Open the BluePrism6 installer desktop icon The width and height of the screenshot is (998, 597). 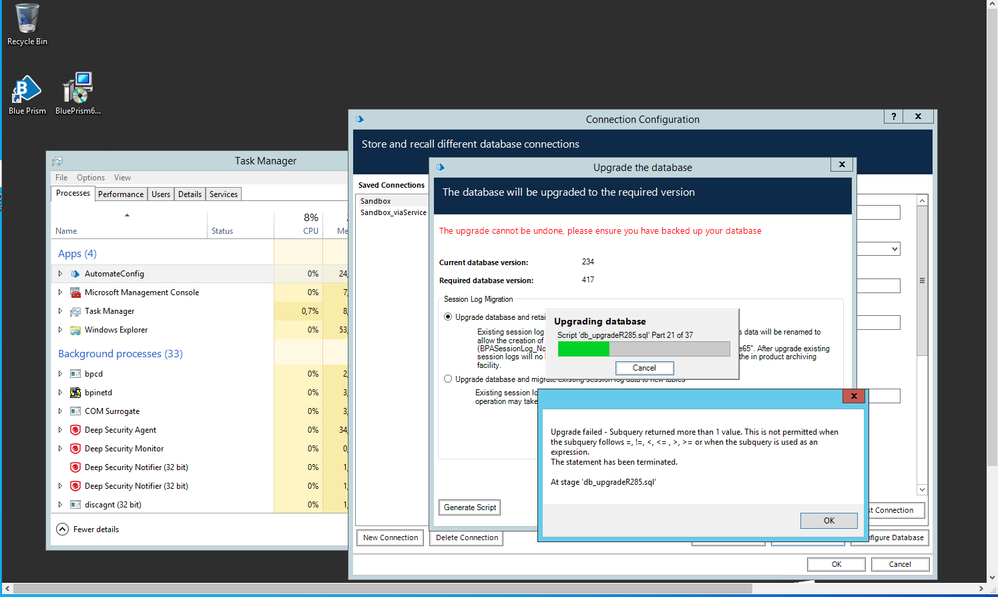click(x=77, y=90)
